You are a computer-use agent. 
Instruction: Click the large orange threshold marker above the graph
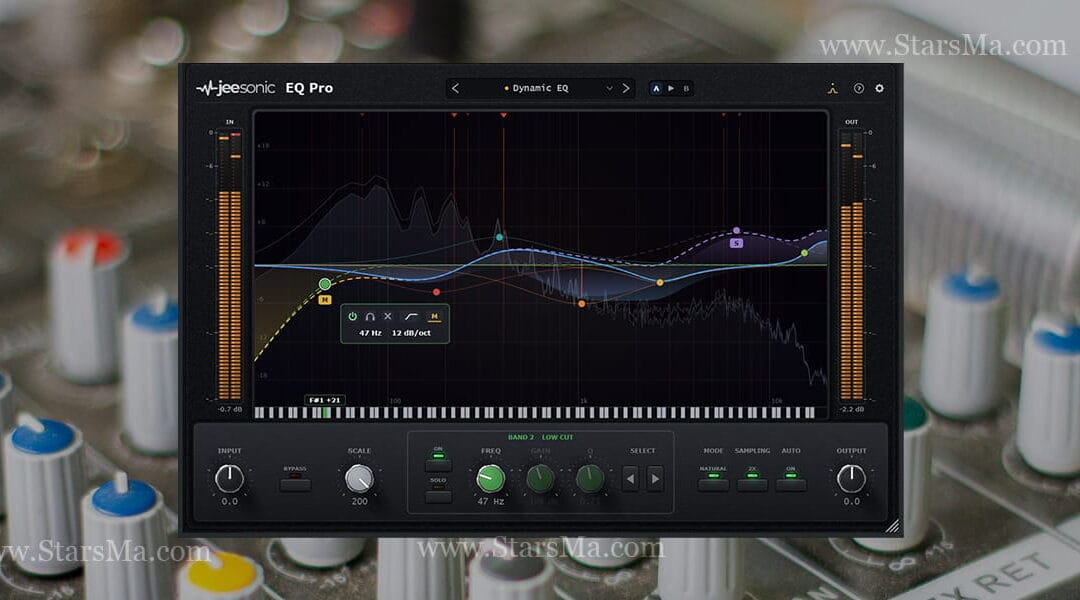503,115
